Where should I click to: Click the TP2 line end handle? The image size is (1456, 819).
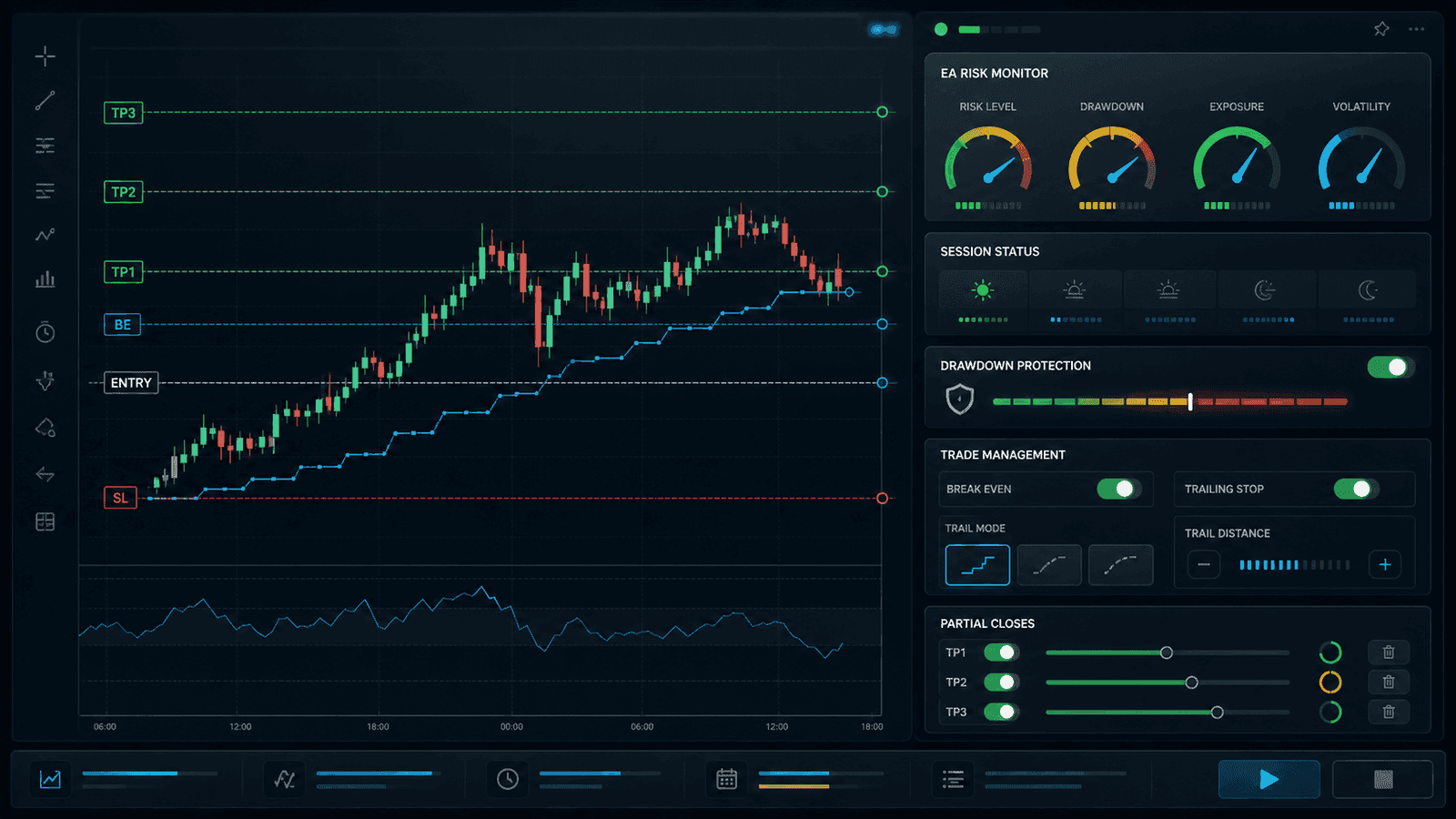pos(882,192)
